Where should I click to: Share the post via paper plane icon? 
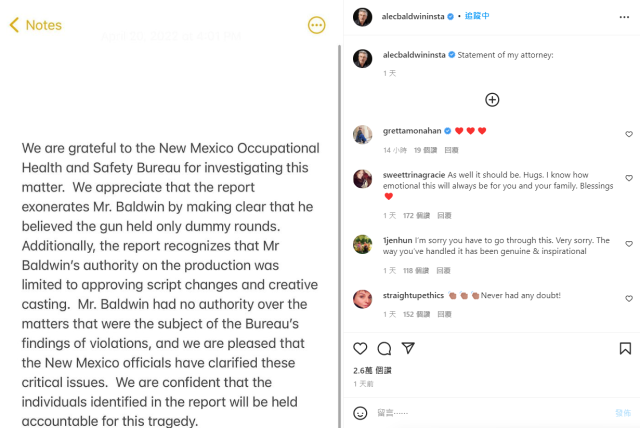(407, 348)
